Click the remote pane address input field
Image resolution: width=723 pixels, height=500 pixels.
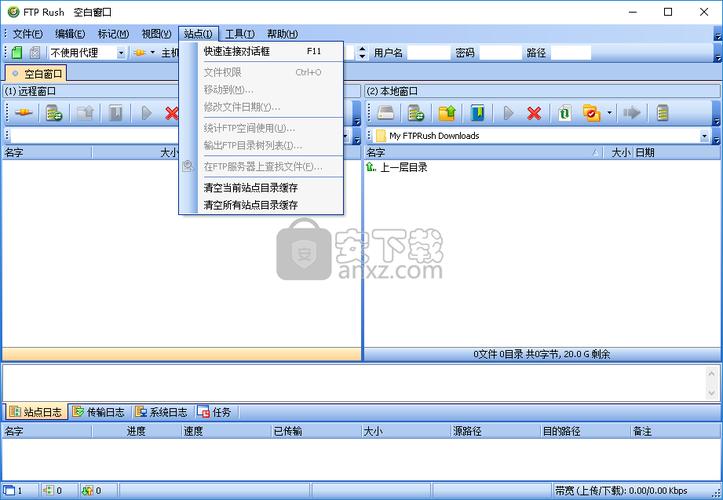(95, 136)
